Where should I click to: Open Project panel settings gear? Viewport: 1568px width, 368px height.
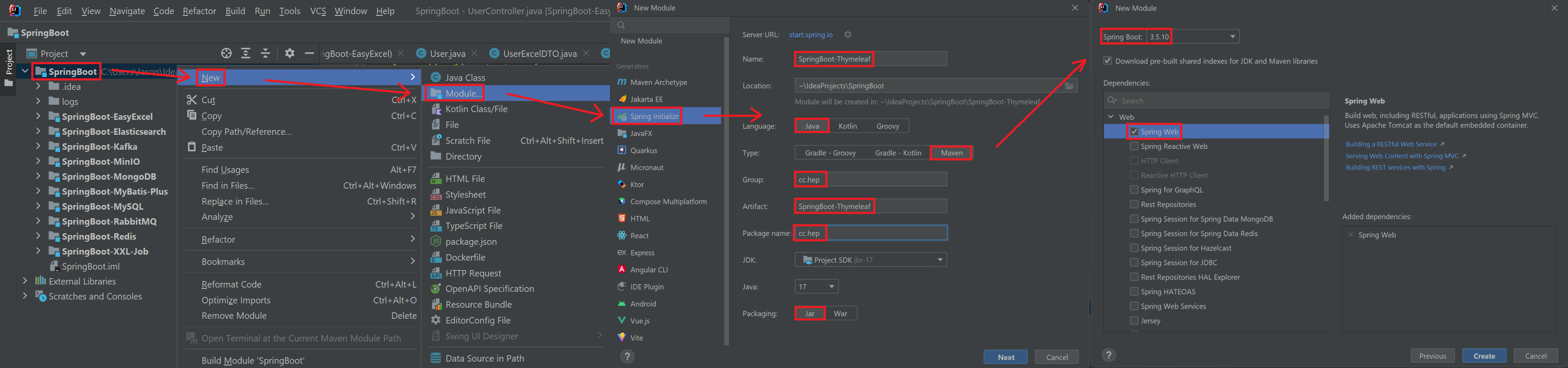[x=290, y=53]
